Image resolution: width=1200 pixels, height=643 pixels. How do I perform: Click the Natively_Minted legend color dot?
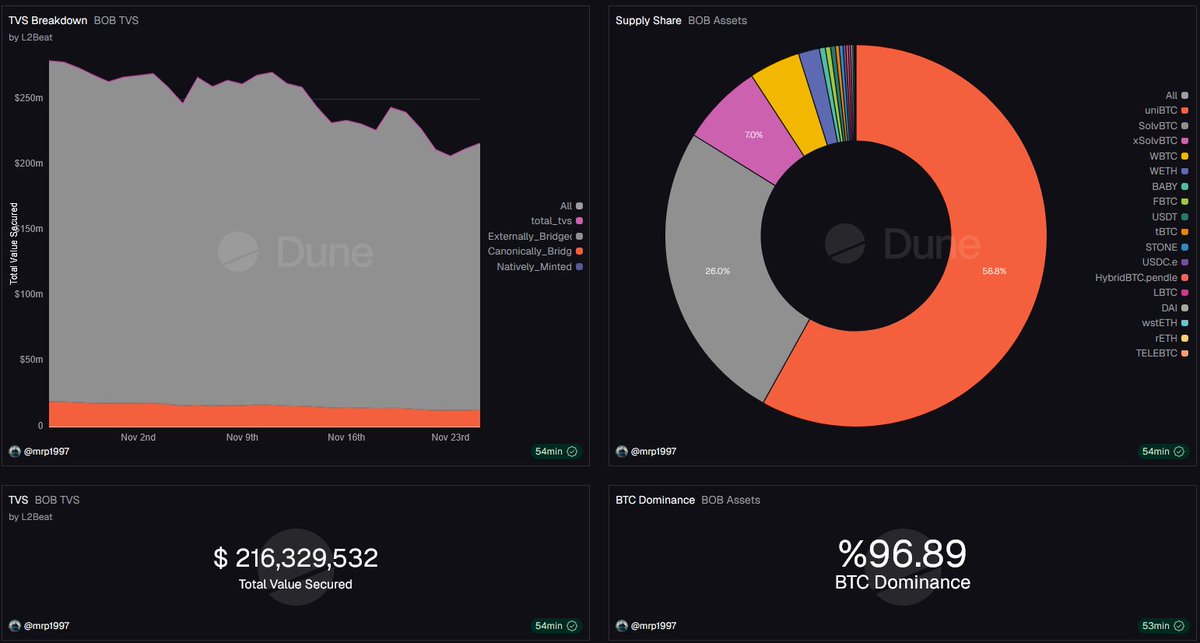579,267
